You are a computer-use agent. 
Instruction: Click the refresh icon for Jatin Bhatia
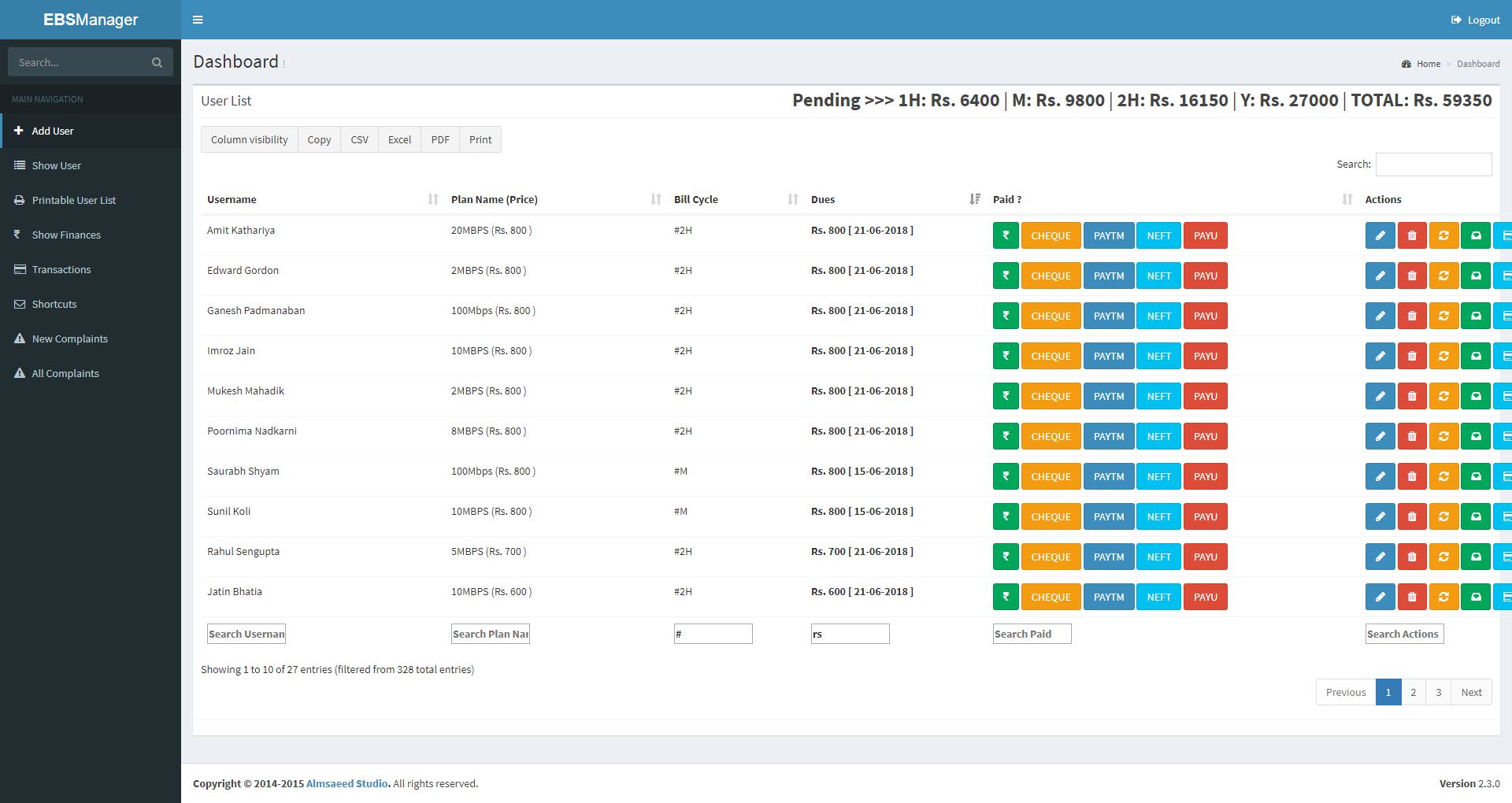coord(1443,597)
